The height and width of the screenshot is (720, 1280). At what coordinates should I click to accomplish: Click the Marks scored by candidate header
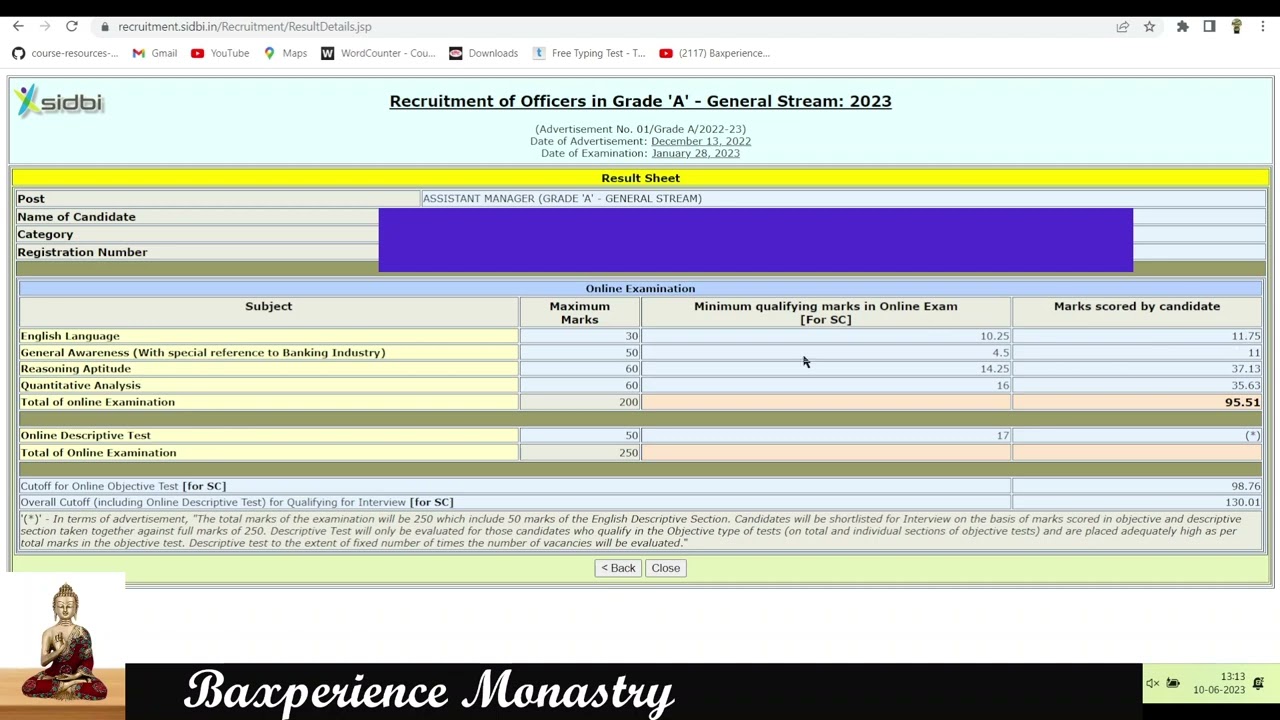tap(1137, 306)
